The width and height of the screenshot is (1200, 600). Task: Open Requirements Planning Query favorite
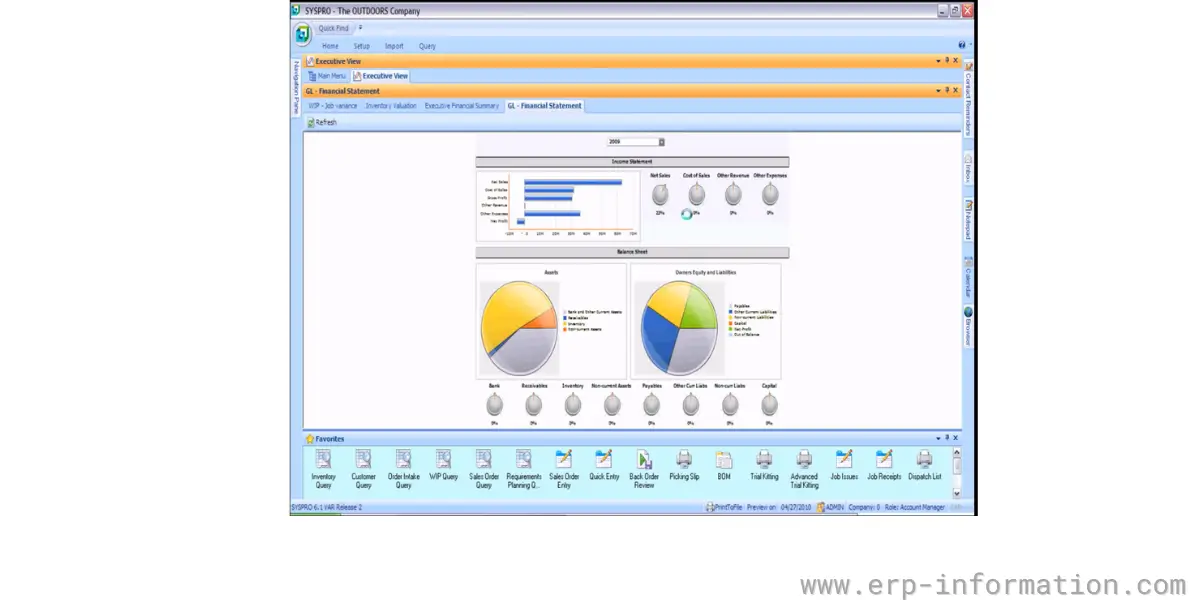click(x=523, y=467)
